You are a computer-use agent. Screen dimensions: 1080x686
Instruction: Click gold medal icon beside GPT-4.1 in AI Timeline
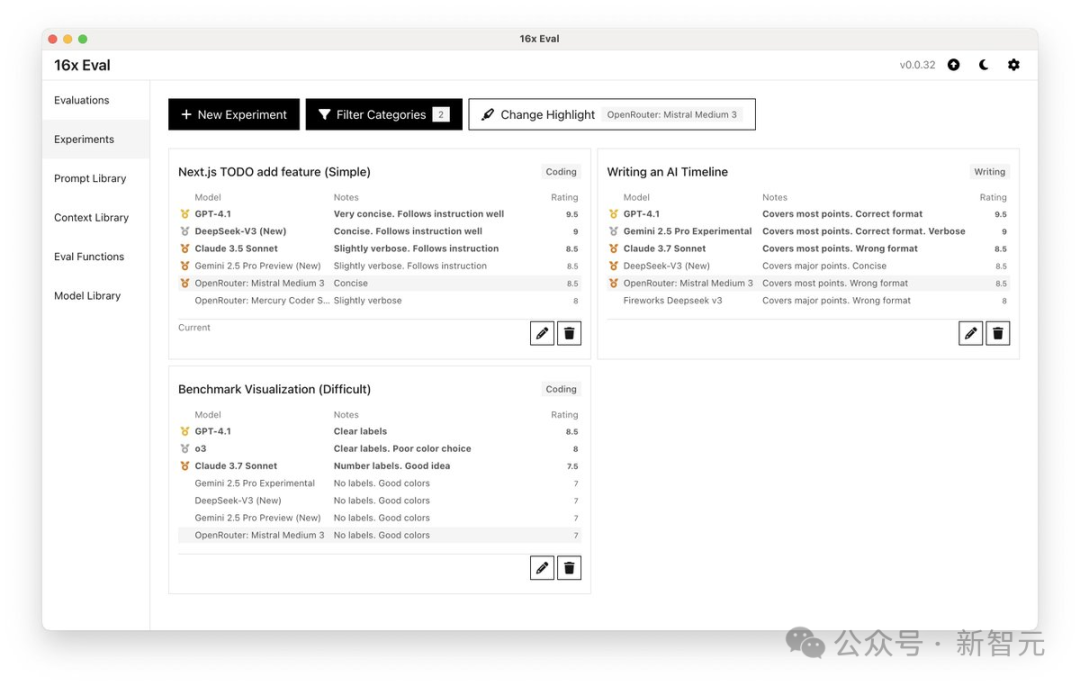[x=613, y=214]
